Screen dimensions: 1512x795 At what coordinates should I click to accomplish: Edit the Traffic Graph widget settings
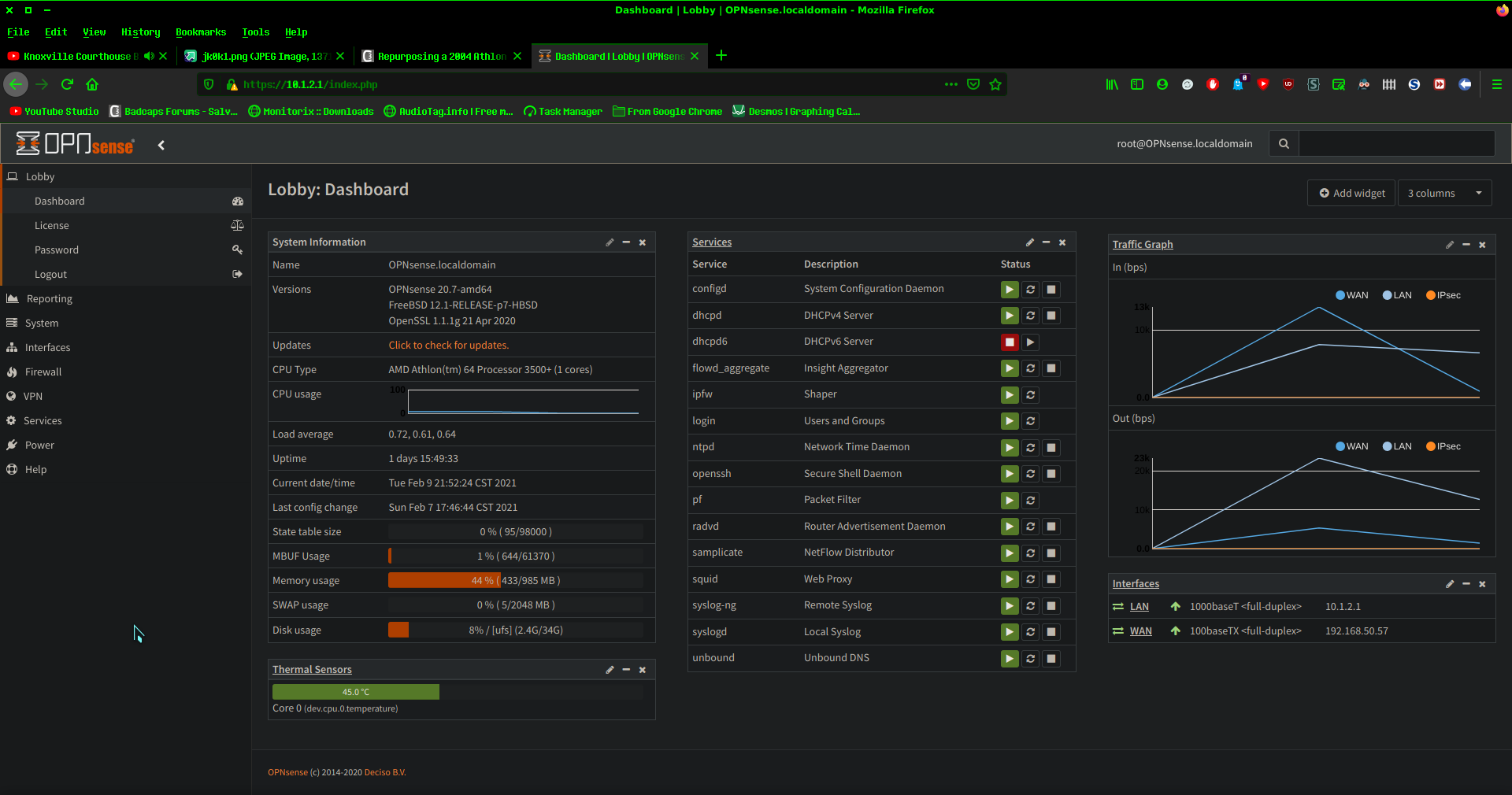click(x=1449, y=245)
